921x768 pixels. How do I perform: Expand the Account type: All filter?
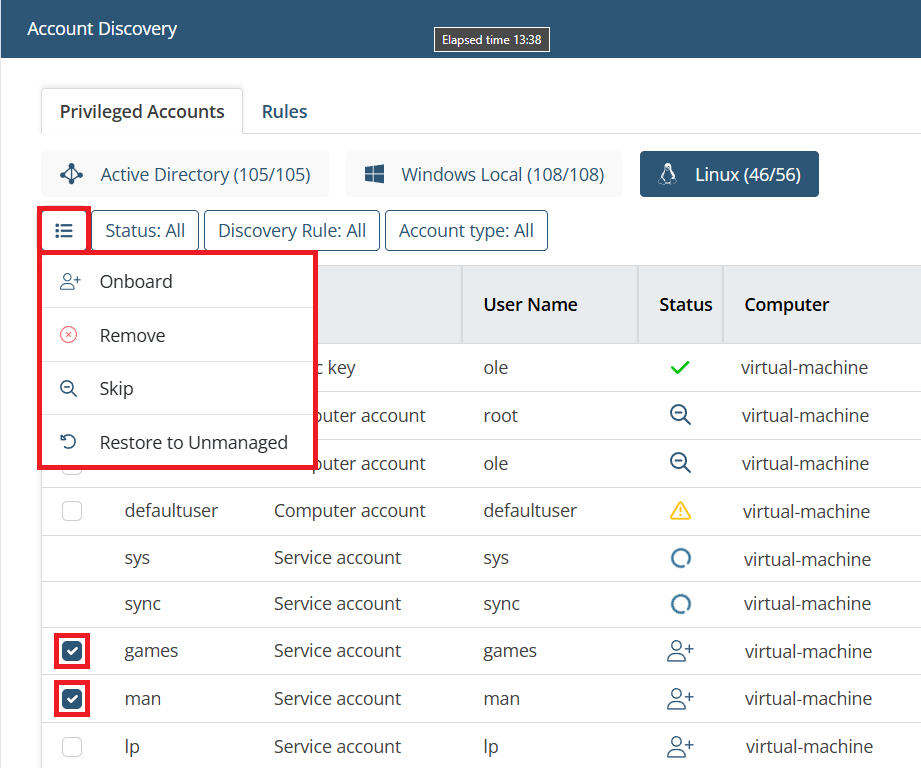click(x=466, y=231)
